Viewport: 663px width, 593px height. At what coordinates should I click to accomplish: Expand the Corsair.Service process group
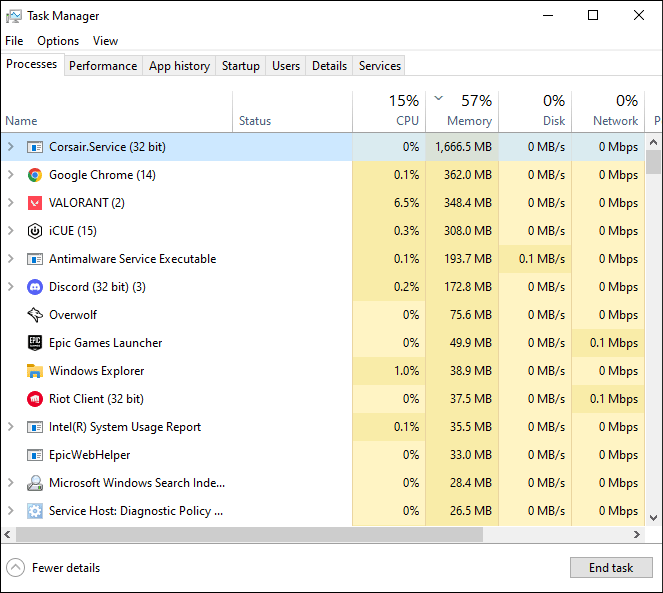coord(11,147)
